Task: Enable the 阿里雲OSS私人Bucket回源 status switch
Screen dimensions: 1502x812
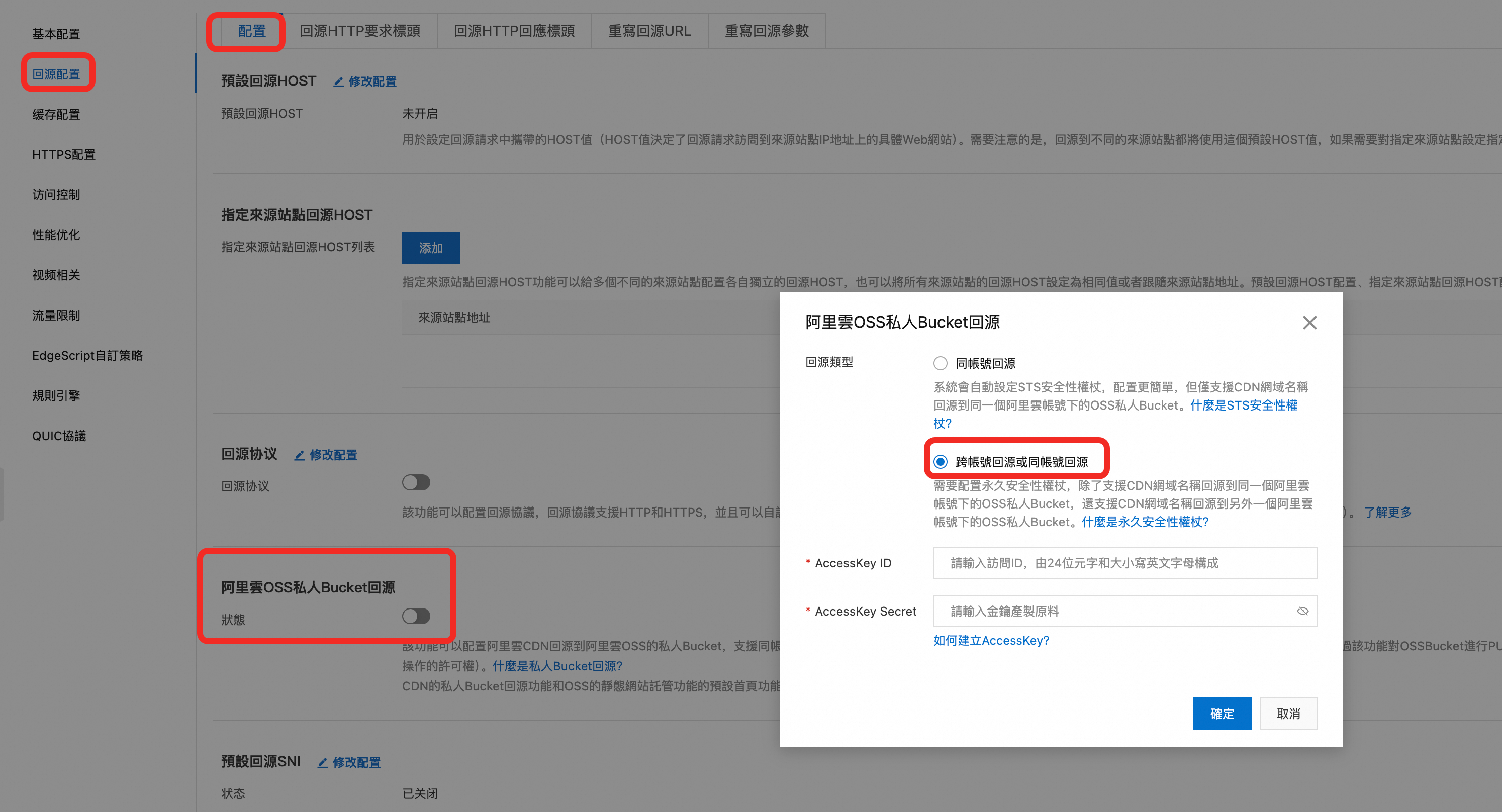Action: (416, 616)
